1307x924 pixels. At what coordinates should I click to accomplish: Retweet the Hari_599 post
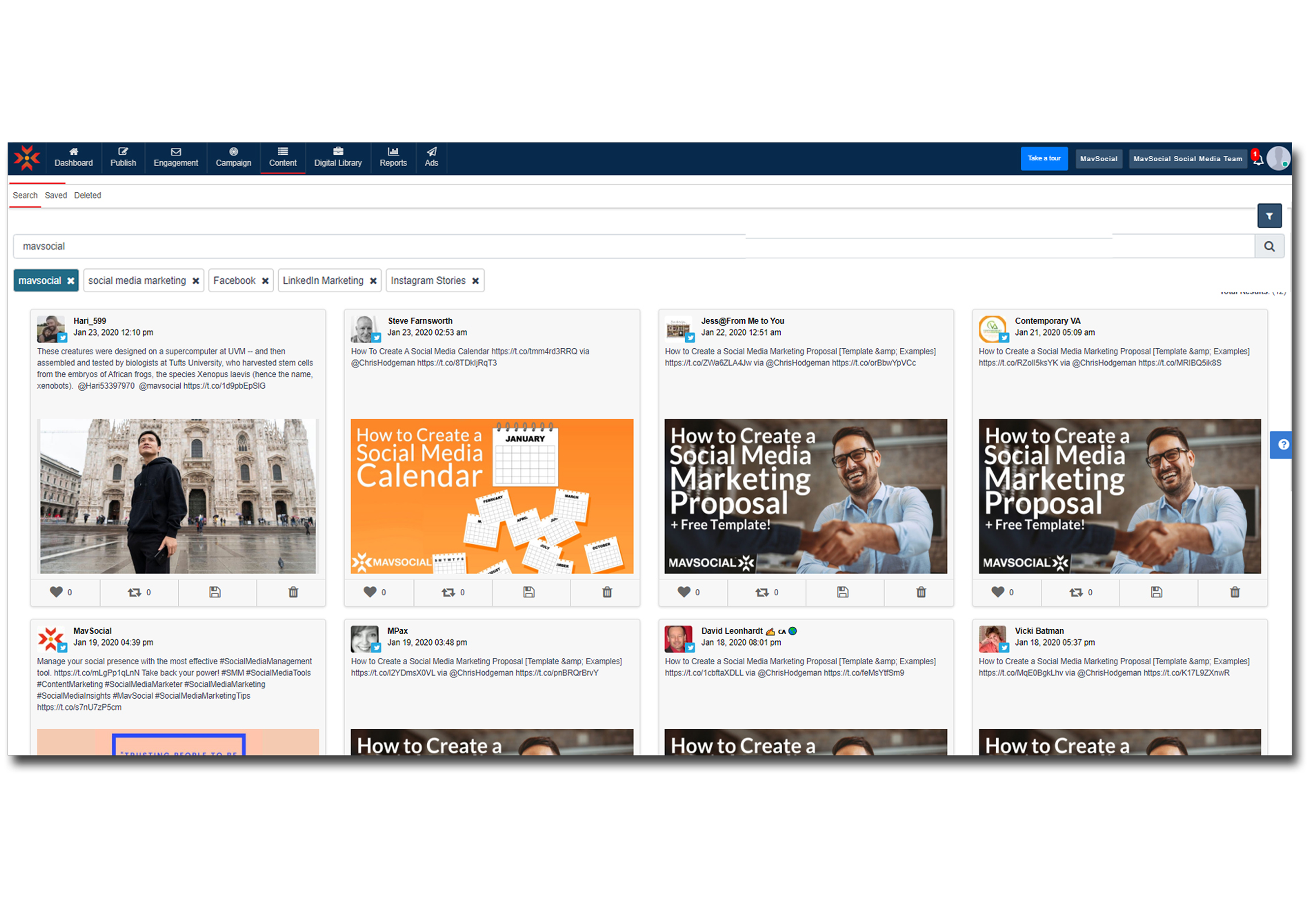(135, 592)
